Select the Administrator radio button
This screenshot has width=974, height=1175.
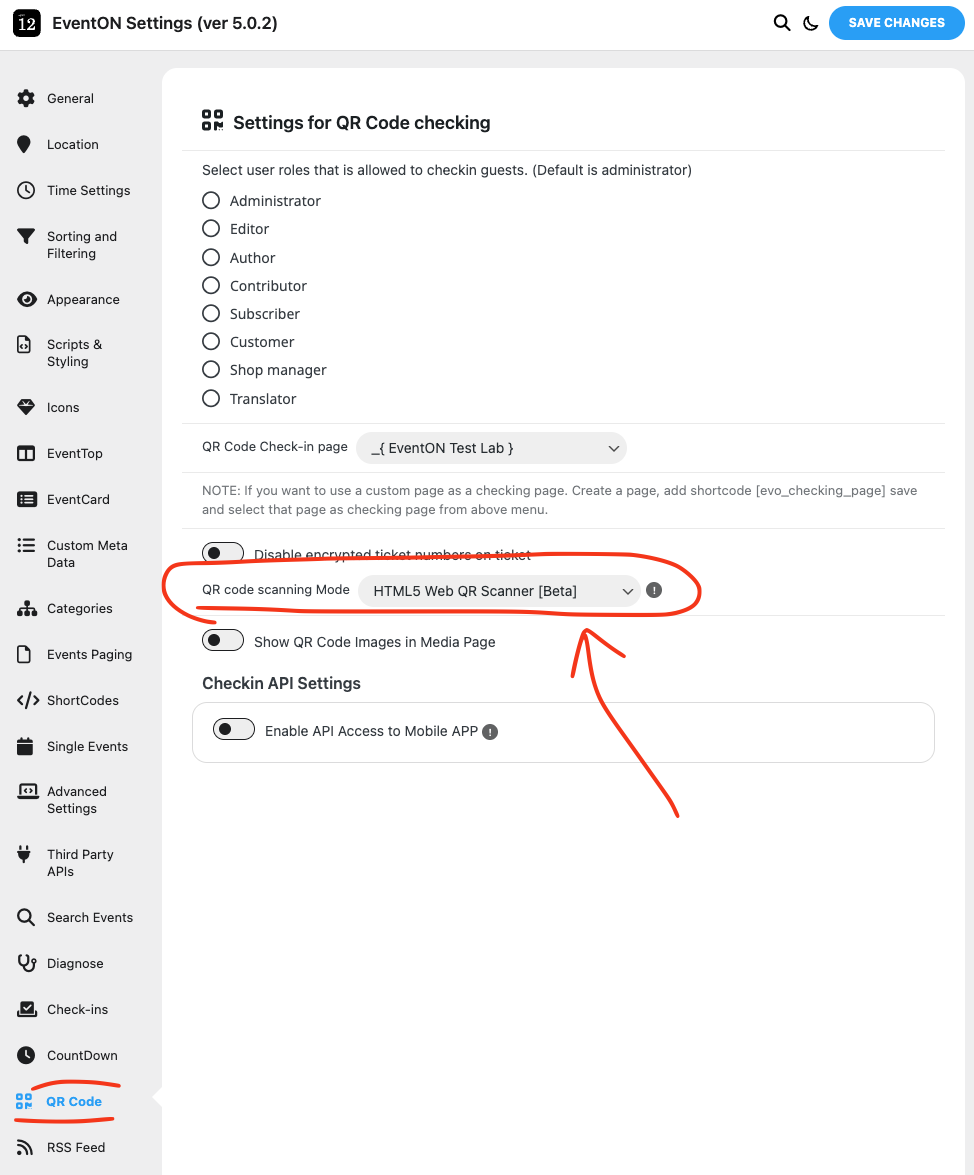pos(211,200)
